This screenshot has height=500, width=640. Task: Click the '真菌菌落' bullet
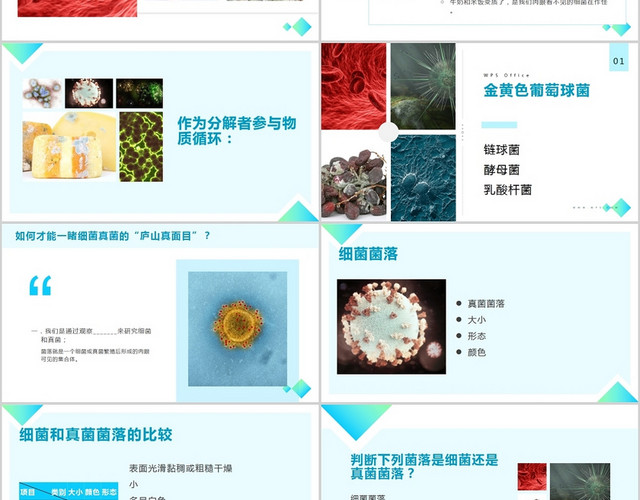486,304
